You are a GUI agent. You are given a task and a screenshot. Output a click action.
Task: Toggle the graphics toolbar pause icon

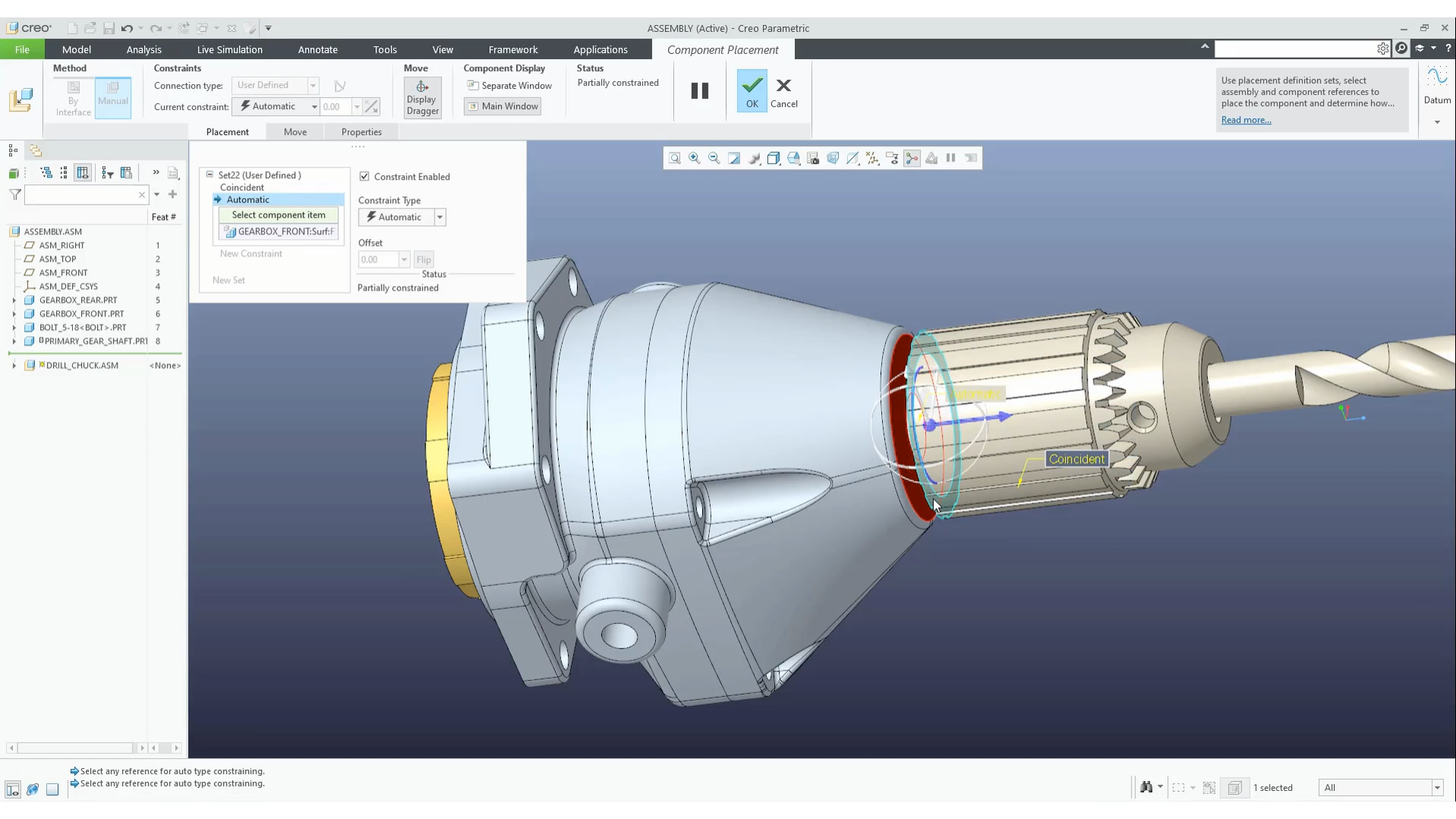(x=951, y=158)
